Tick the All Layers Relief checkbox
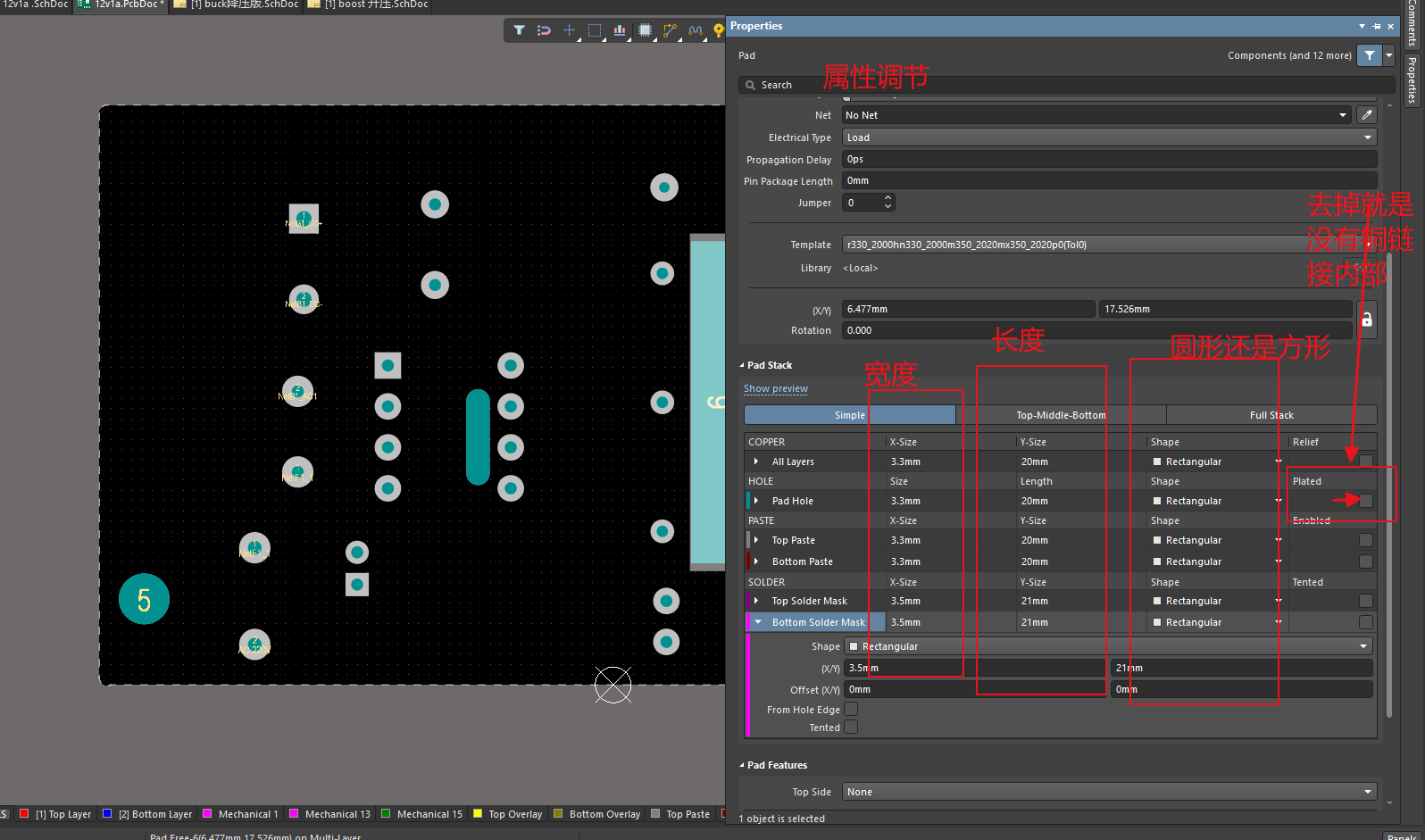This screenshot has width=1425, height=840. tap(1365, 462)
